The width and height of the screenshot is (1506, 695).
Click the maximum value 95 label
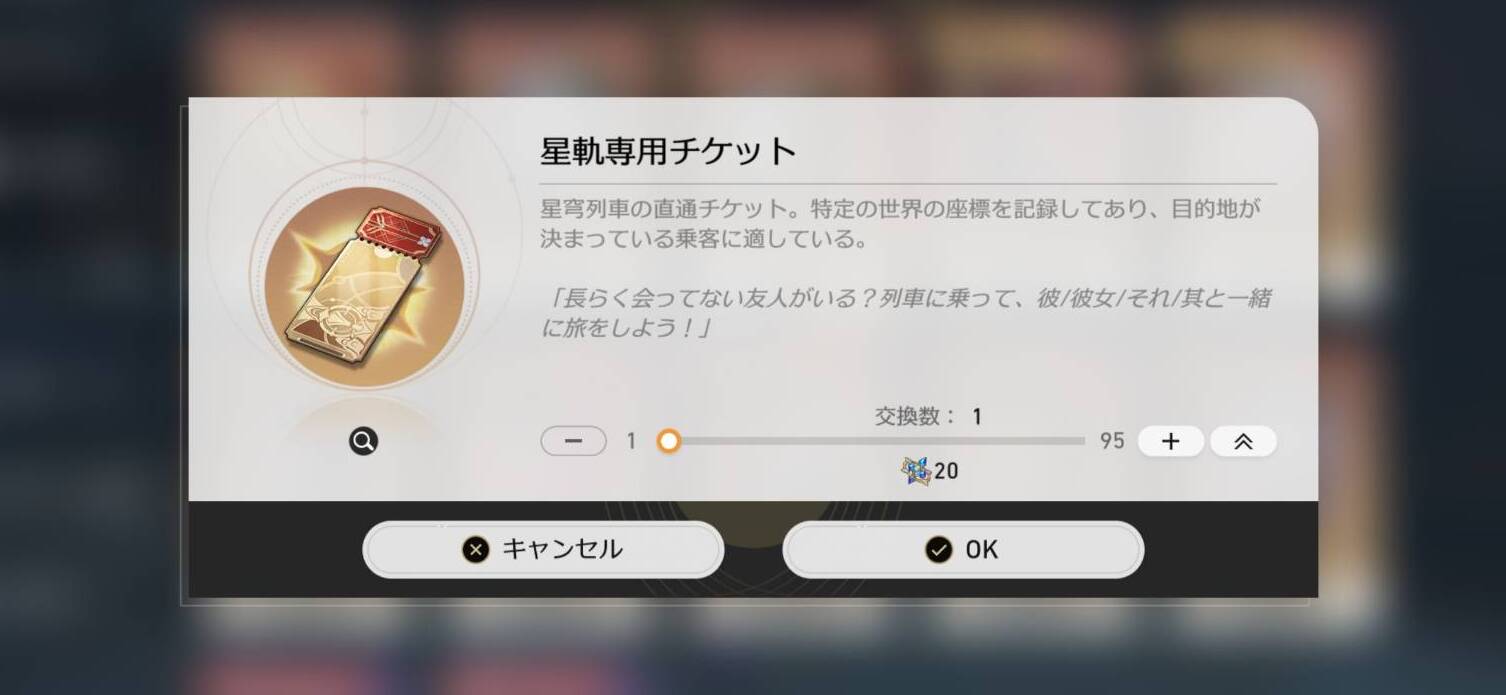pyautogui.click(x=1112, y=441)
